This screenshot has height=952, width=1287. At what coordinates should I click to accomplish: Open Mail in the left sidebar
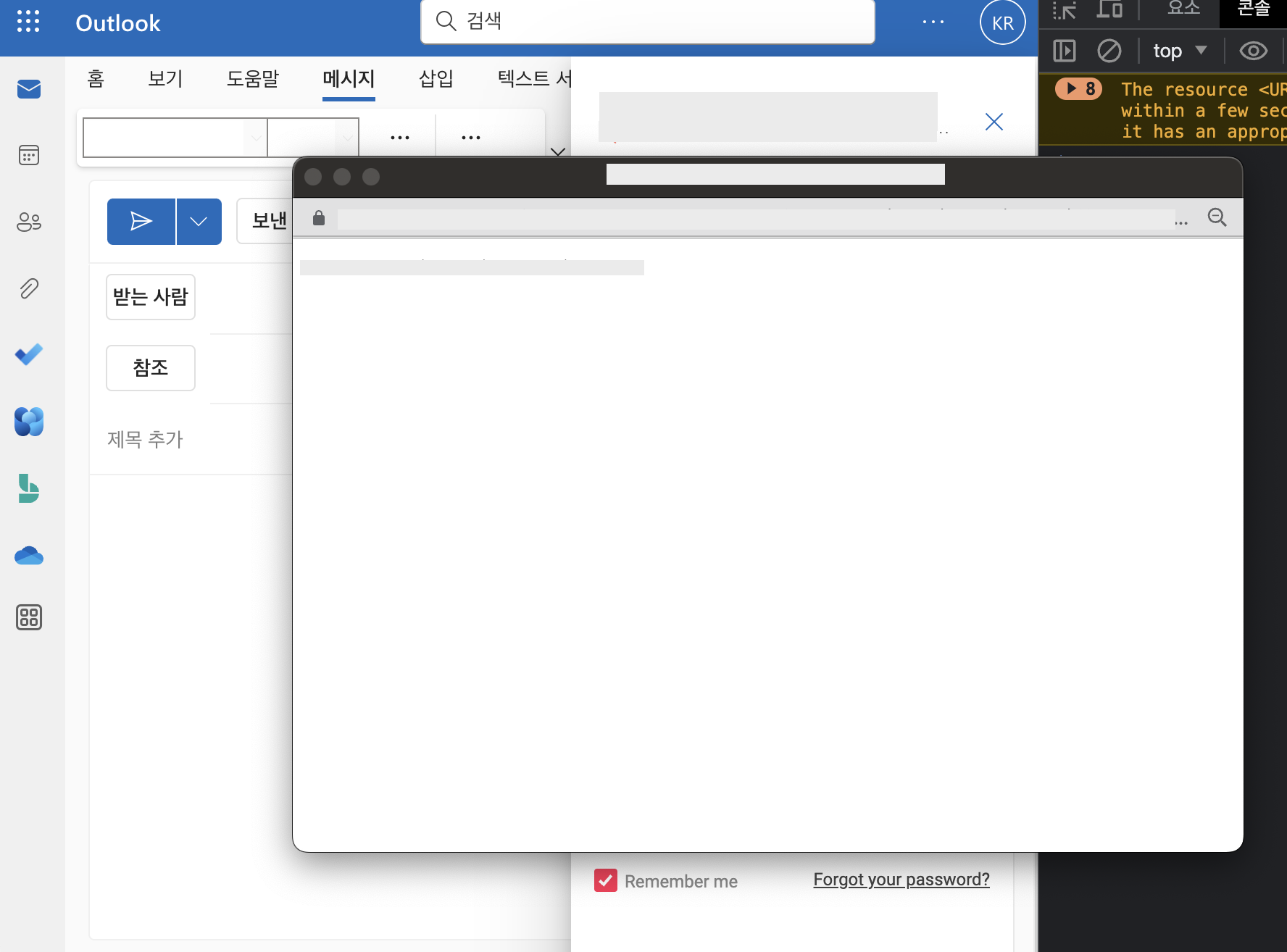coord(29,89)
